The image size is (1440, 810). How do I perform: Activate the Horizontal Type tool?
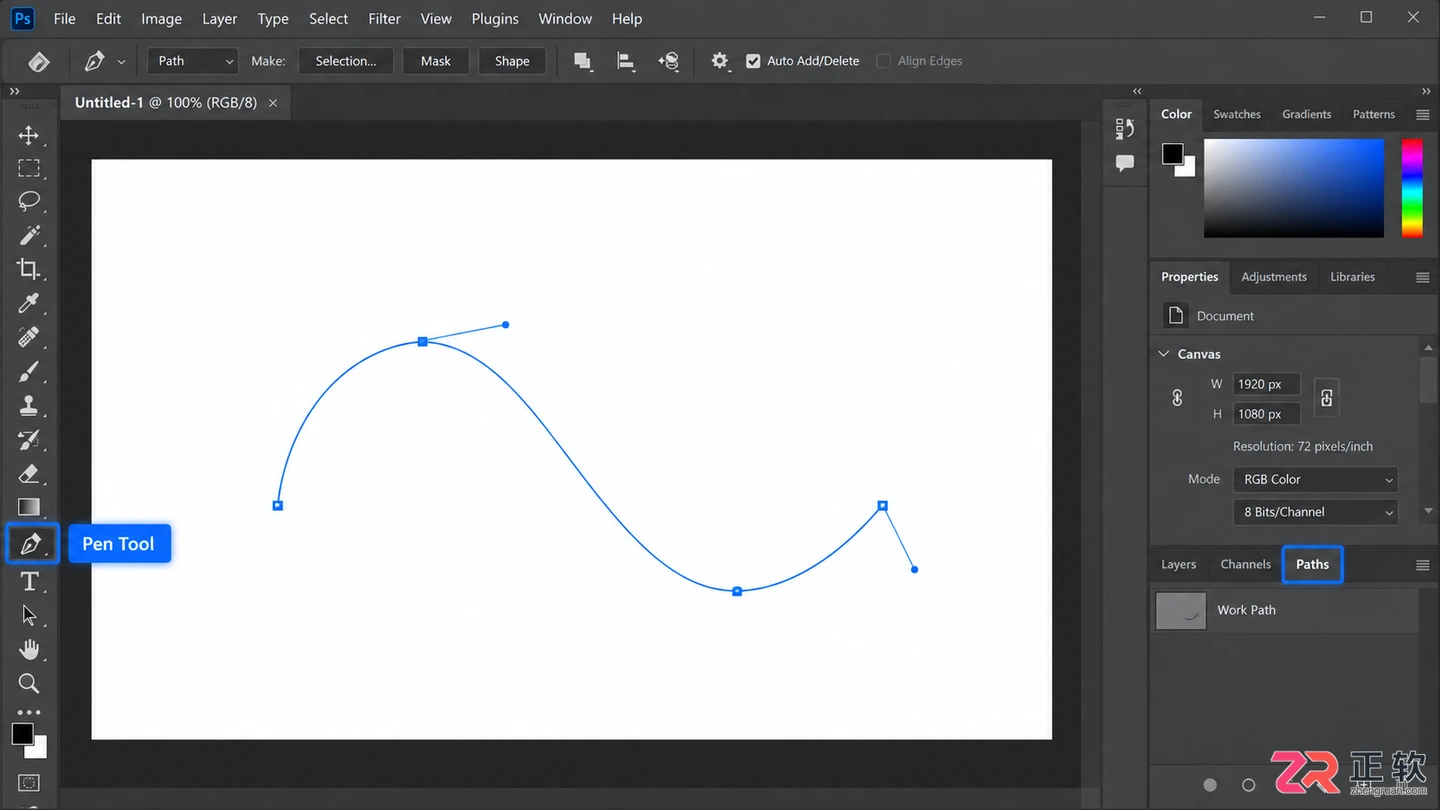29,582
